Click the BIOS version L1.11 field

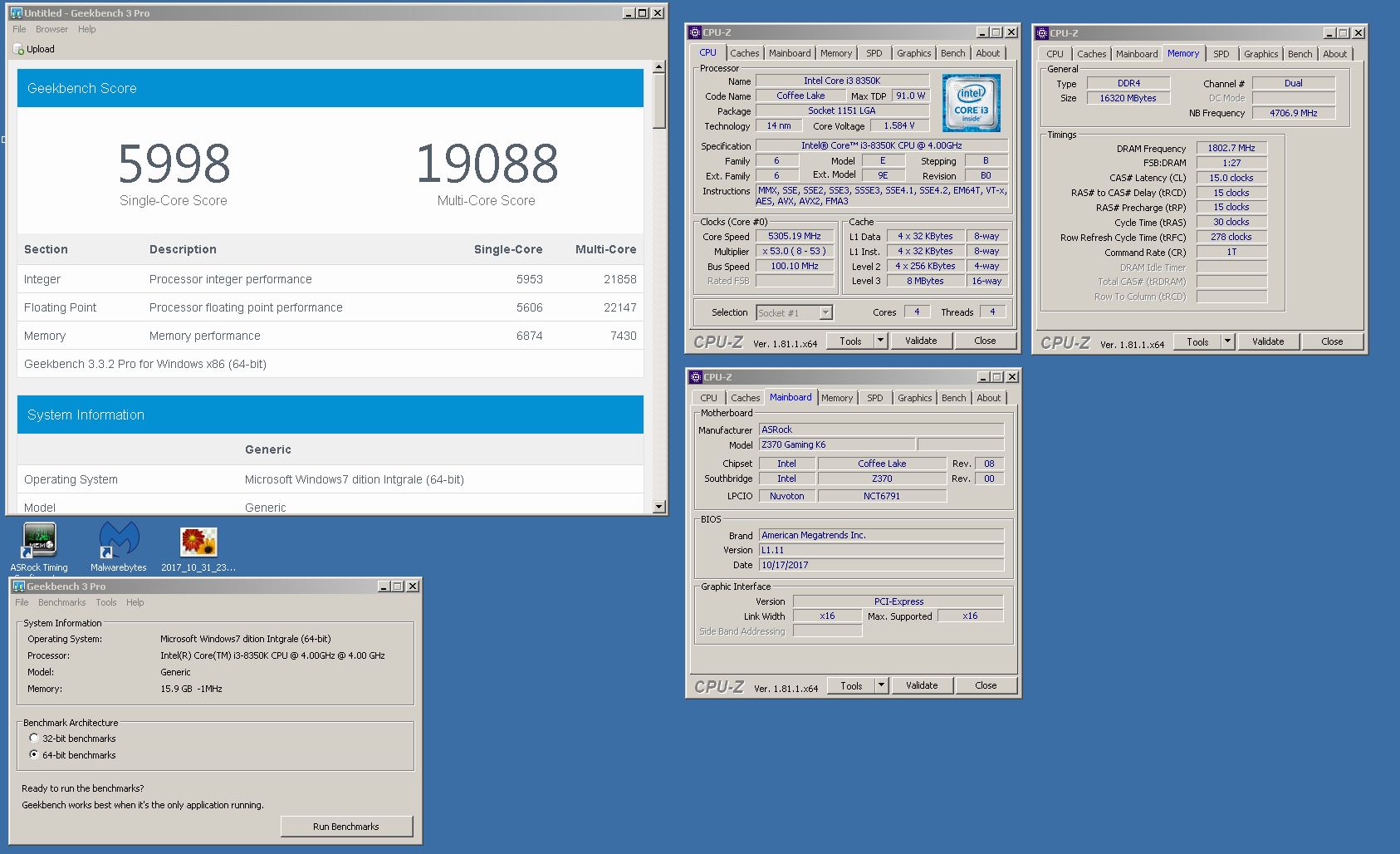[x=881, y=550]
